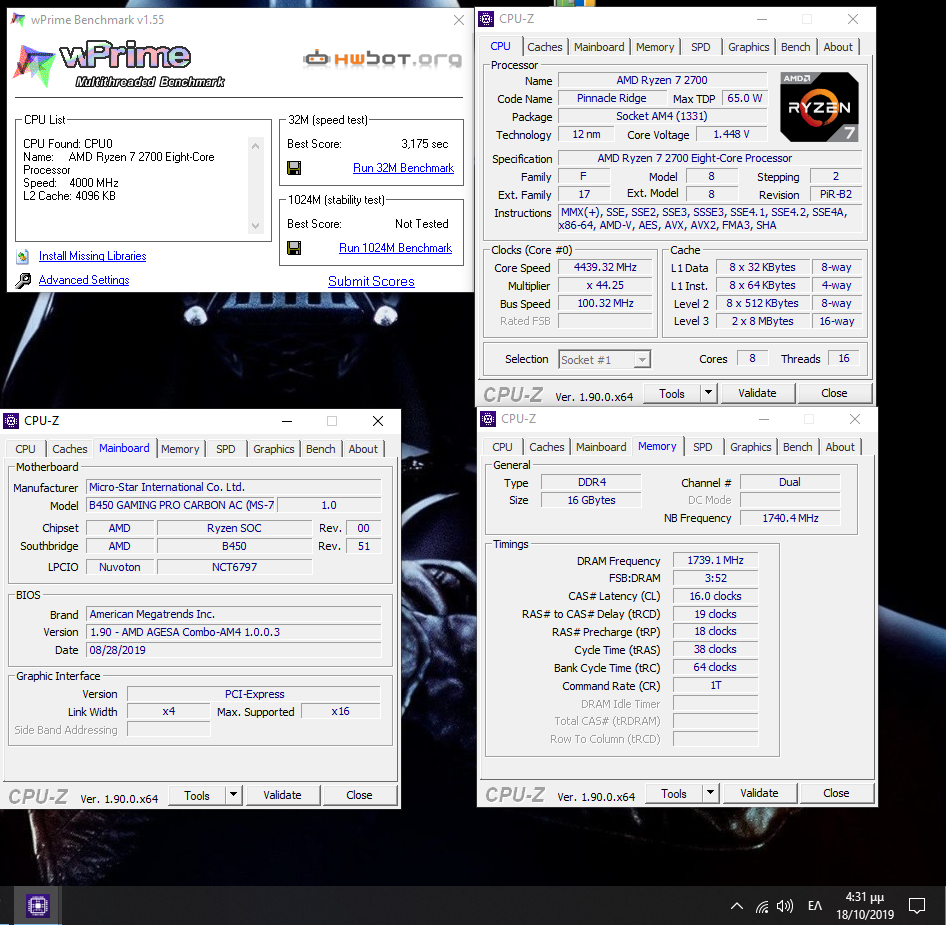
Task: Click the Code Name Pinnacle Ridge value
Action: (x=612, y=98)
